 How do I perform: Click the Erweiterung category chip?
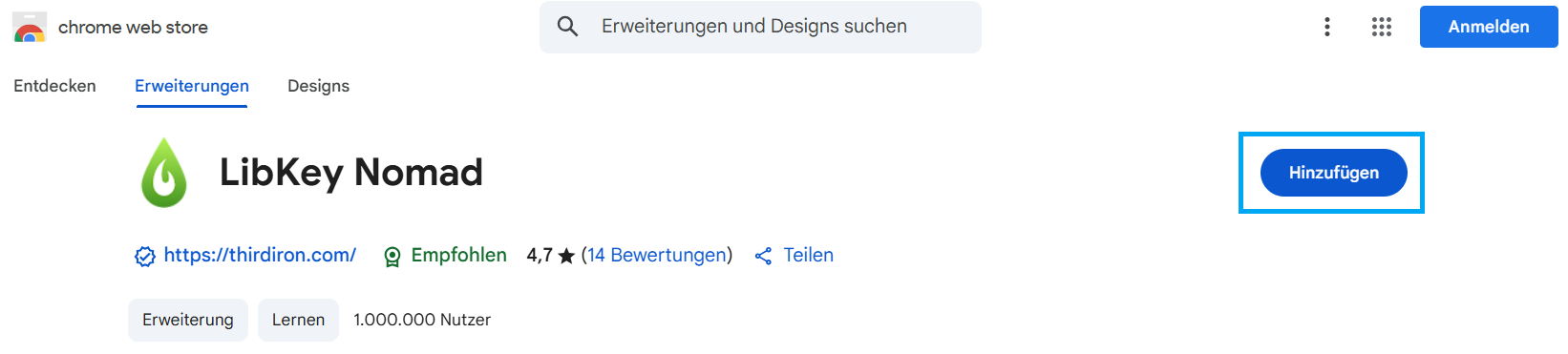point(188,320)
